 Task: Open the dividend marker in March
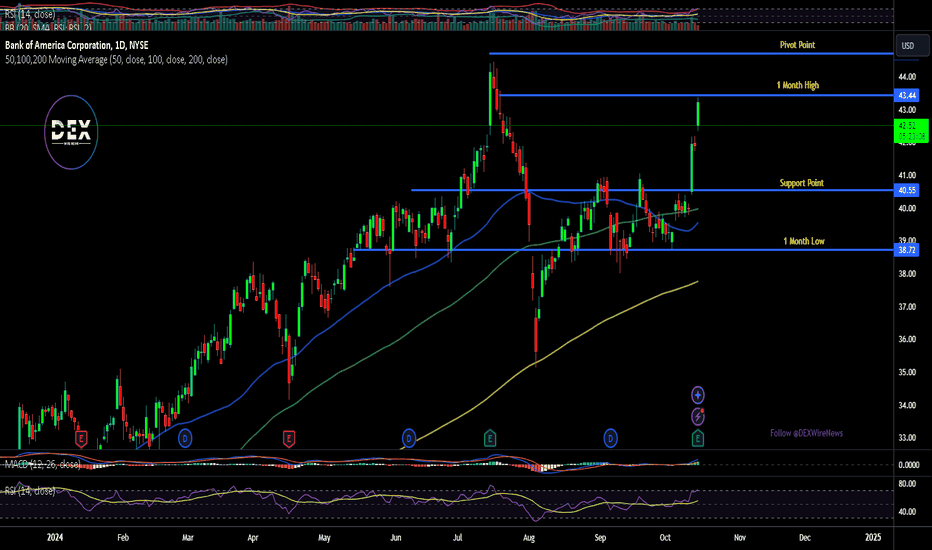click(x=185, y=439)
